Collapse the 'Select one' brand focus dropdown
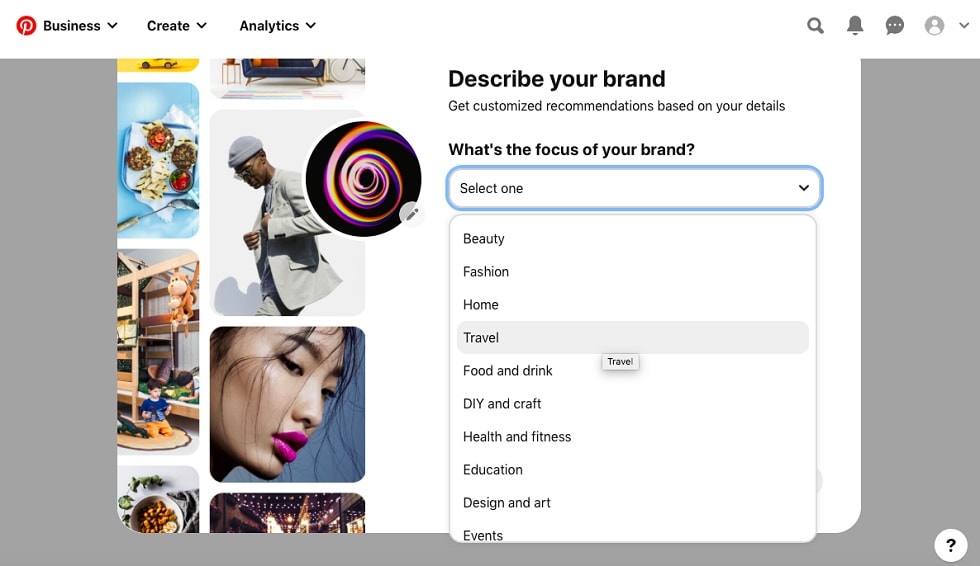 point(634,188)
